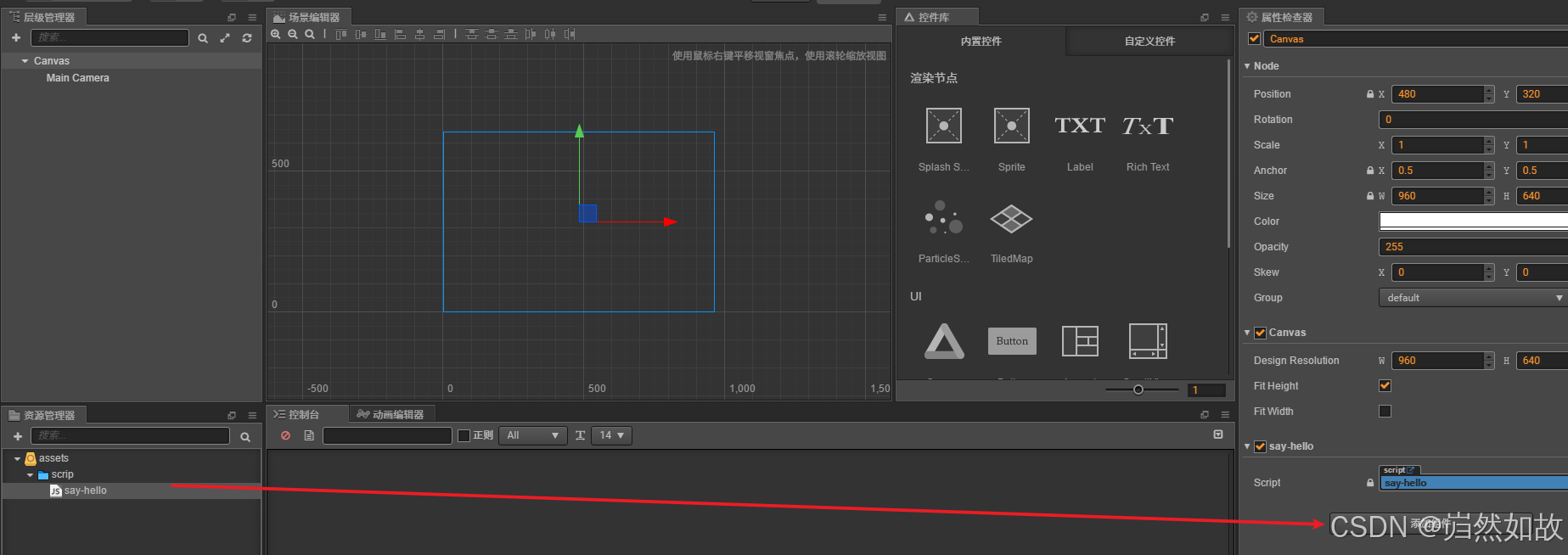Choose the Layout UI widget icon
Viewport: 1568px width, 555px height.
click(x=1080, y=341)
